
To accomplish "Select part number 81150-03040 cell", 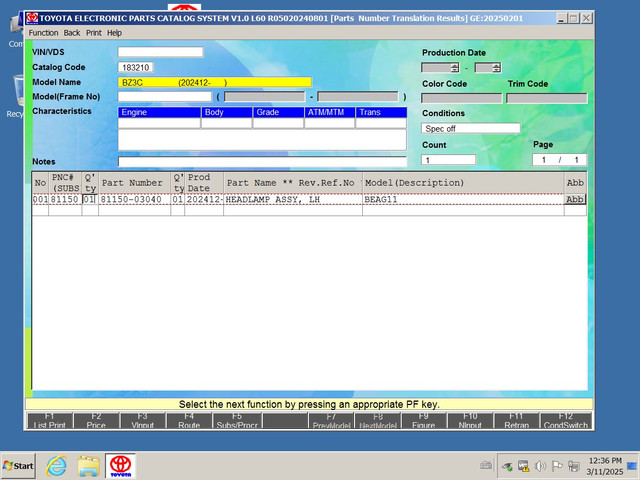I will coord(134,200).
